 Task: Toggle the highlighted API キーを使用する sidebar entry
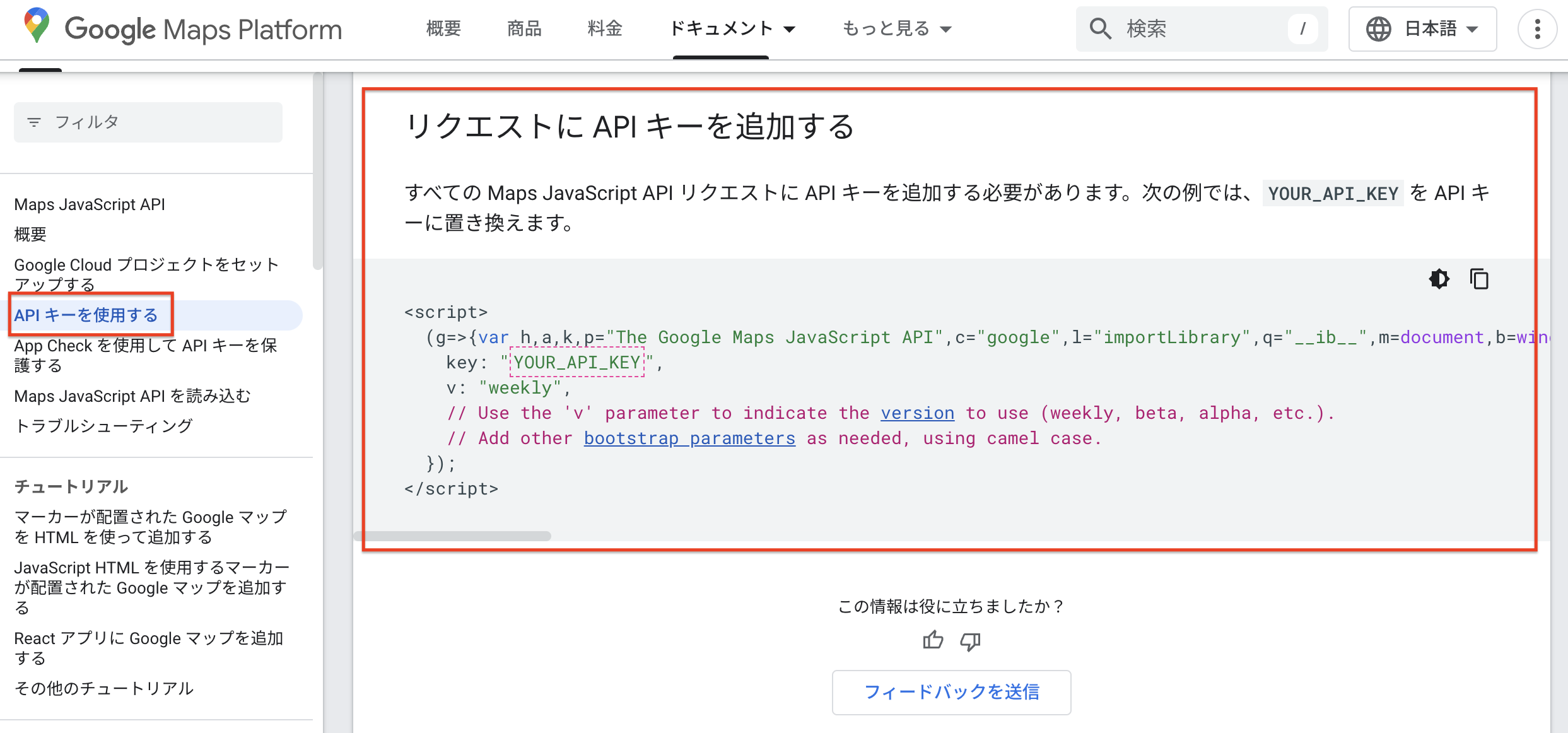coord(88,315)
